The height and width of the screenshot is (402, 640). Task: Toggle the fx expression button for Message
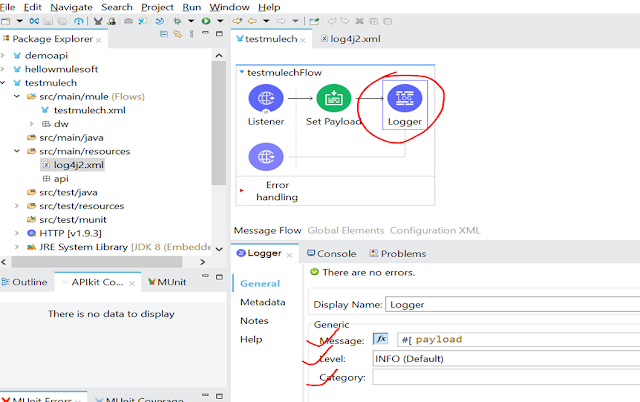380,339
